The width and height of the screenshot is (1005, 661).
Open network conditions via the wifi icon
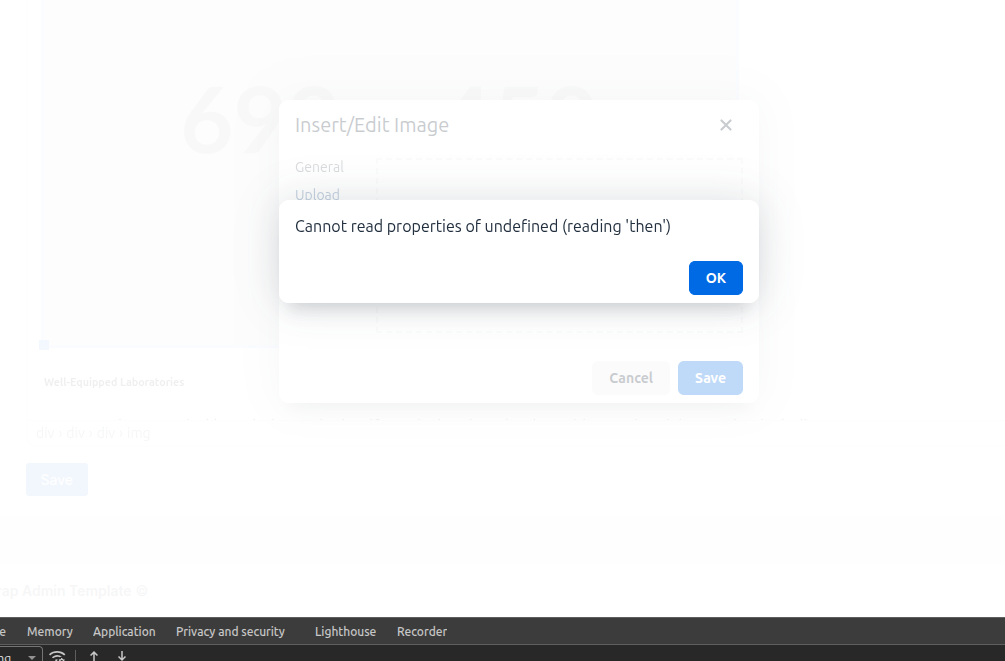pyautogui.click(x=58, y=656)
